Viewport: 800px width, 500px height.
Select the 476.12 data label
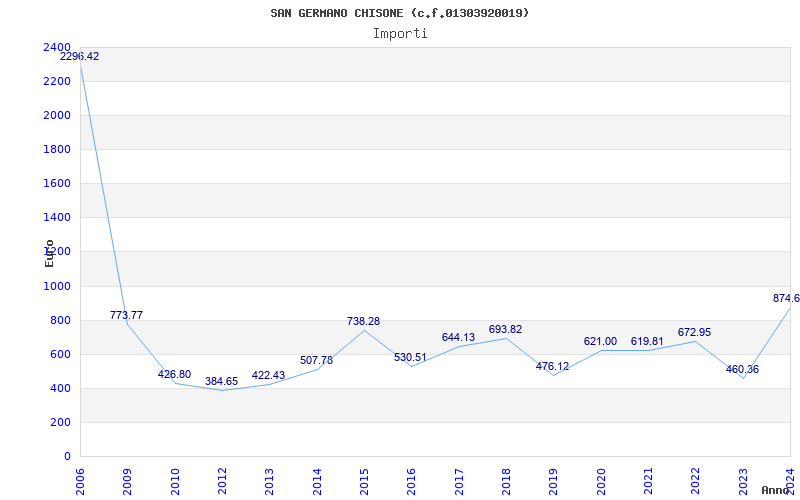click(553, 367)
